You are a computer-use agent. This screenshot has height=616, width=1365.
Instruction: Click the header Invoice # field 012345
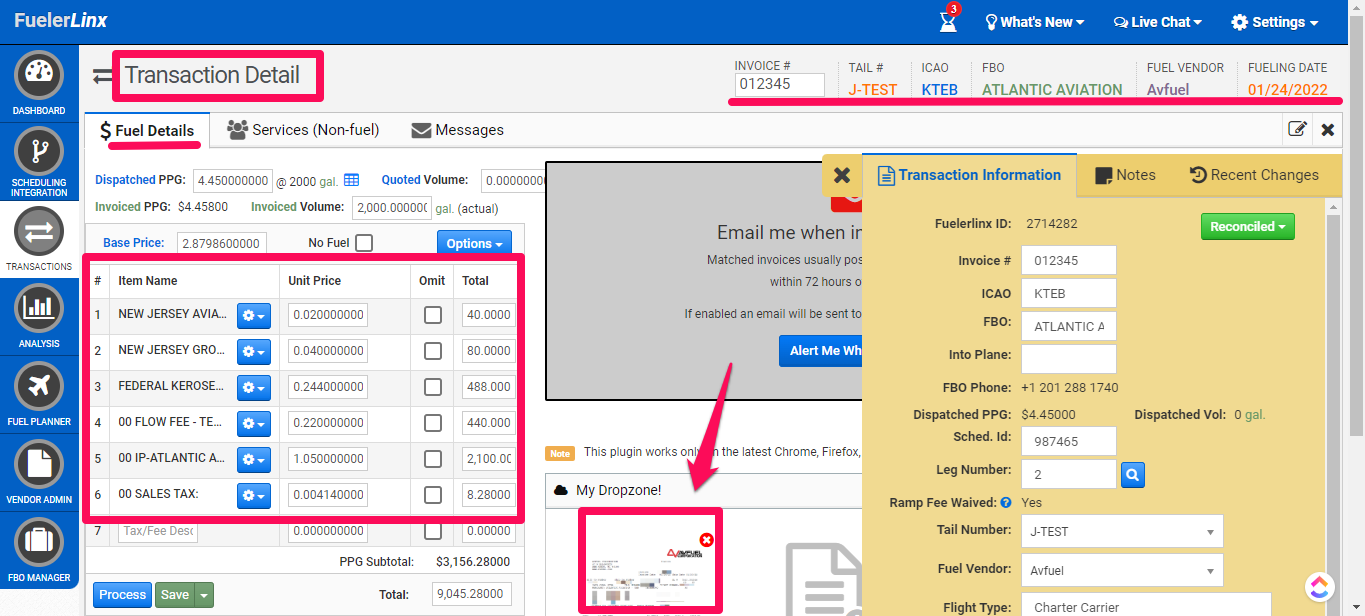tap(779, 85)
